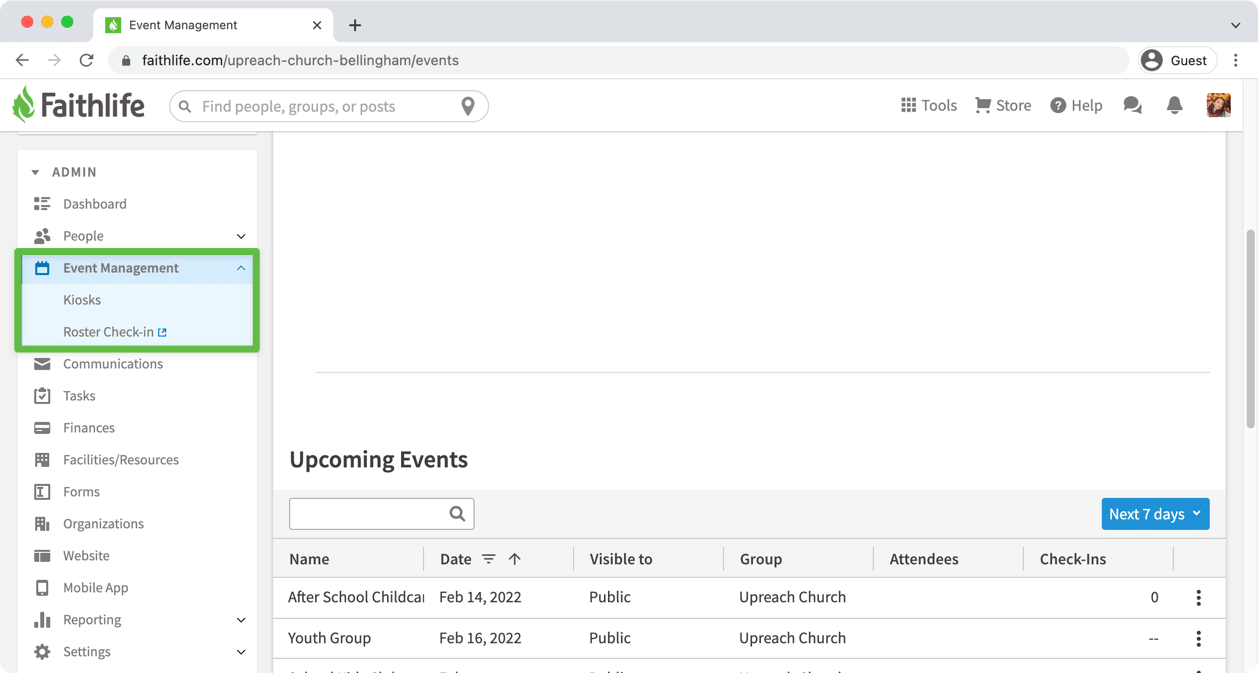Open a new browser tab

355,25
